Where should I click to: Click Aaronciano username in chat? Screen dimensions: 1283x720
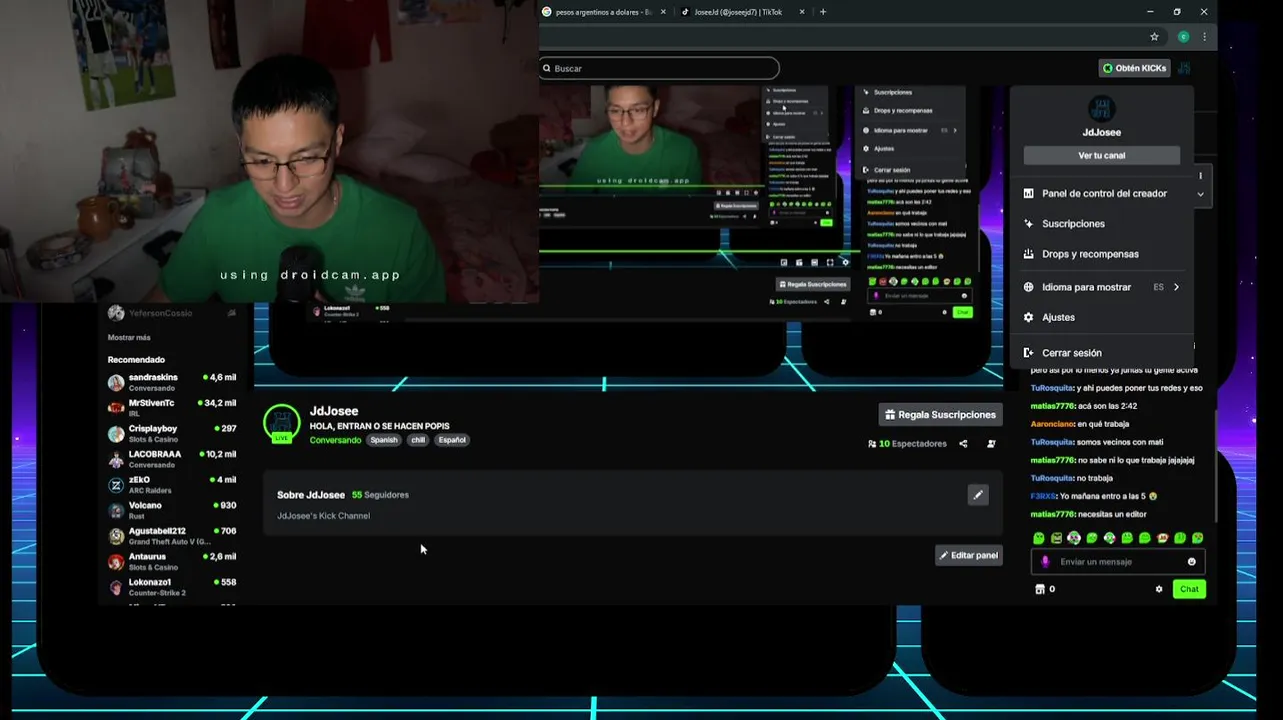click(x=1052, y=424)
